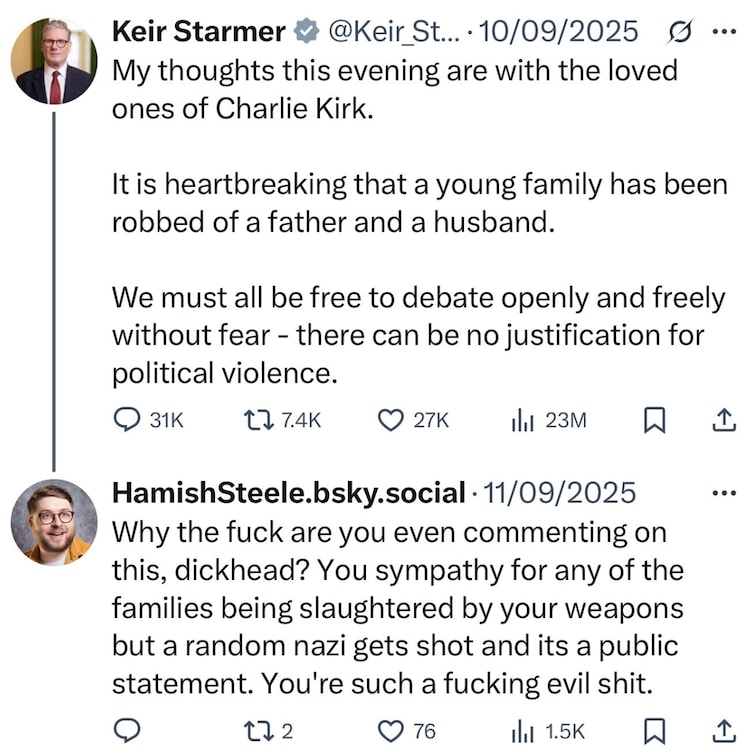Click the Grok slashed-circle icon near date
This screenshot has height=753, width=750.
[676, 32]
